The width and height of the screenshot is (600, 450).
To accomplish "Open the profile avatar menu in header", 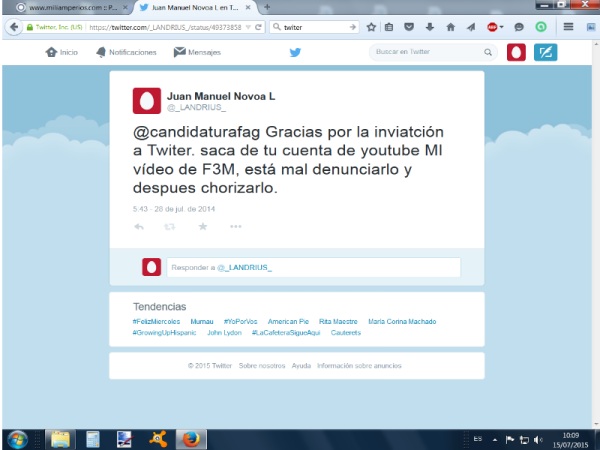I will 516,52.
